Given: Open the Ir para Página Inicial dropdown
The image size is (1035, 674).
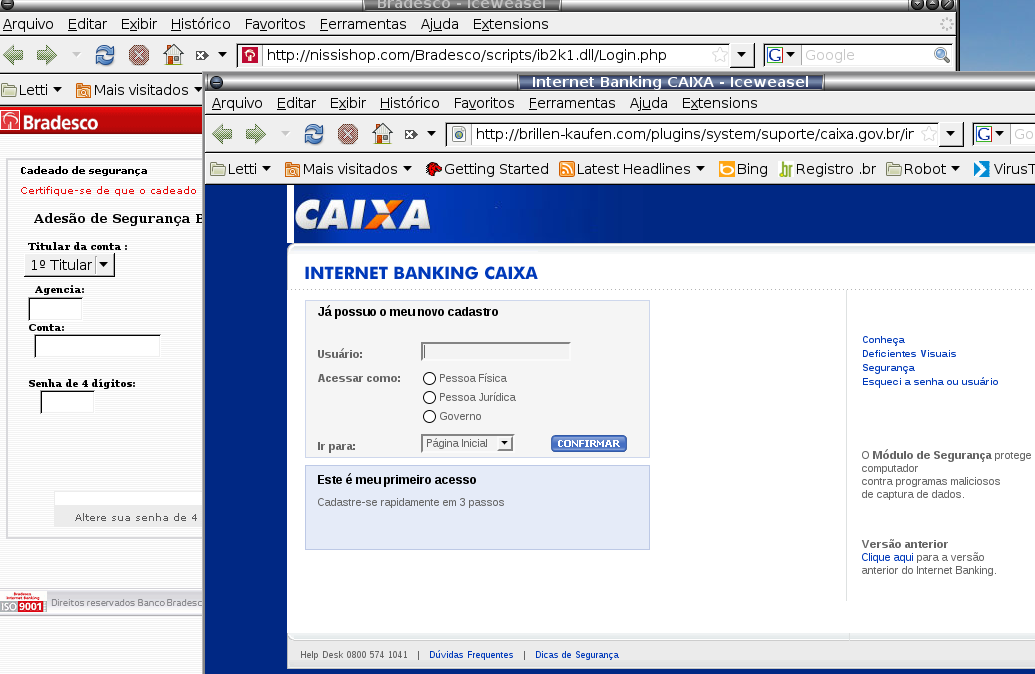Looking at the screenshot, I should pos(467,444).
